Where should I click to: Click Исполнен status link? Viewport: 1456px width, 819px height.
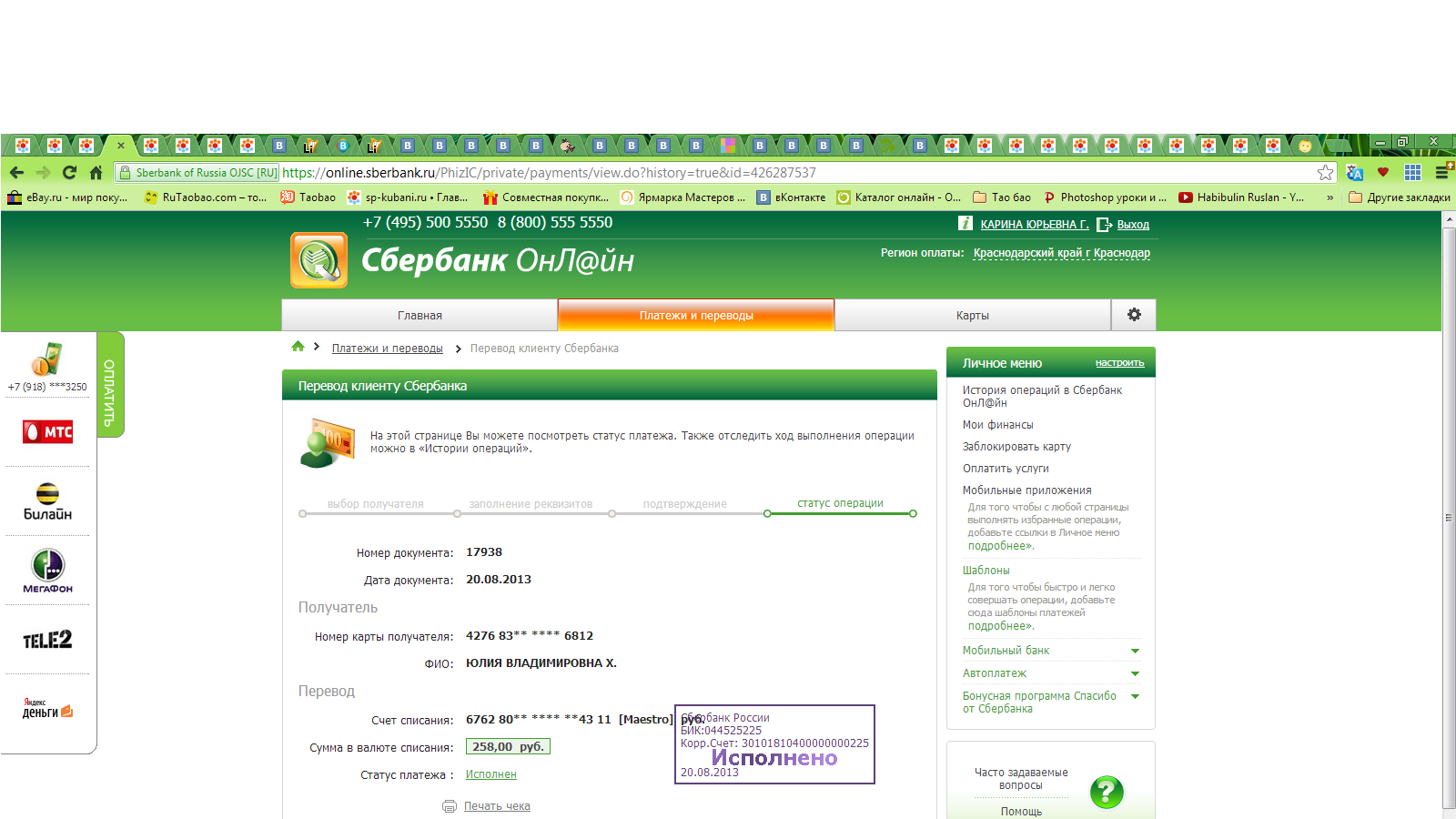click(490, 774)
